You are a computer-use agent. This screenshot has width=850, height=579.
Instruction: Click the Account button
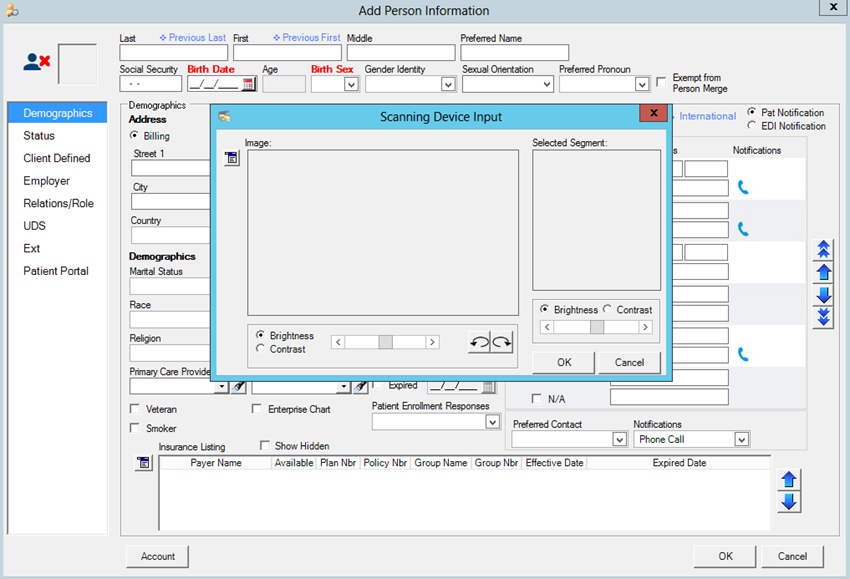pyautogui.click(x=158, y=556)
